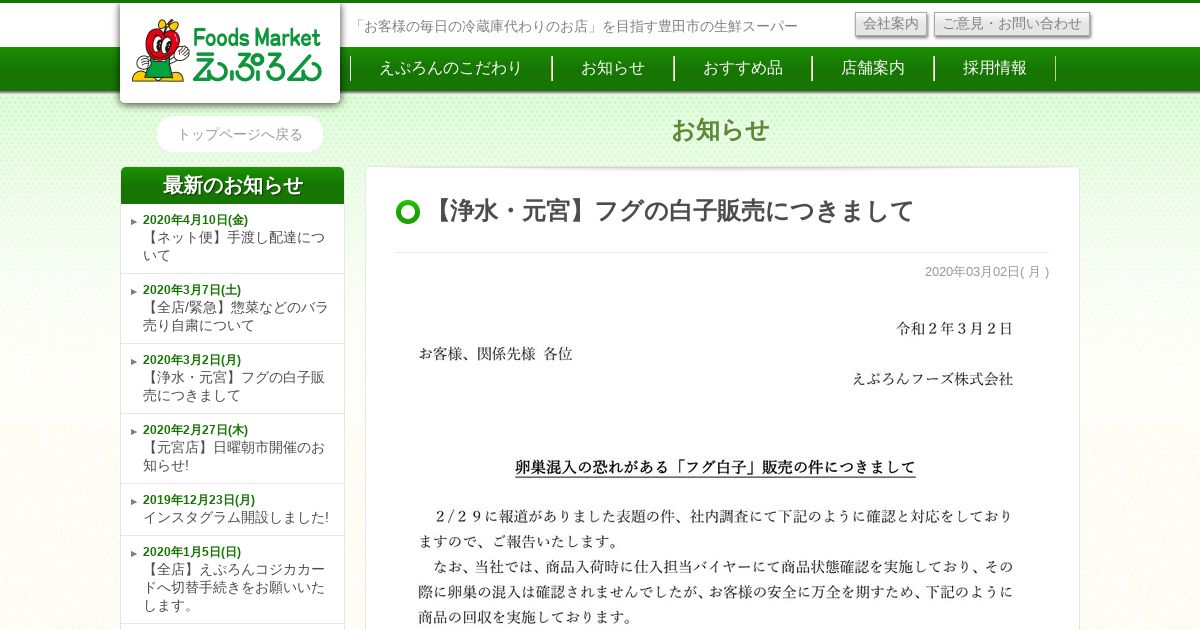Open えぷろんのこだわり menu item

(451, 68)
